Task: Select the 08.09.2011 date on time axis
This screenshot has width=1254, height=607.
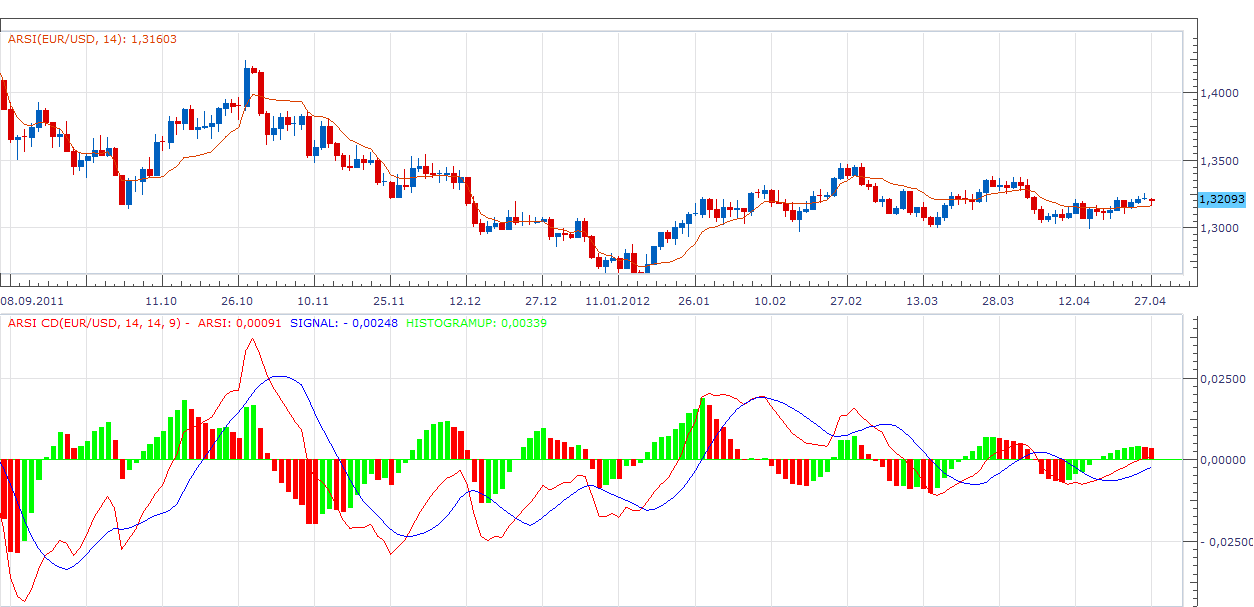Action: tap(34, 301)
